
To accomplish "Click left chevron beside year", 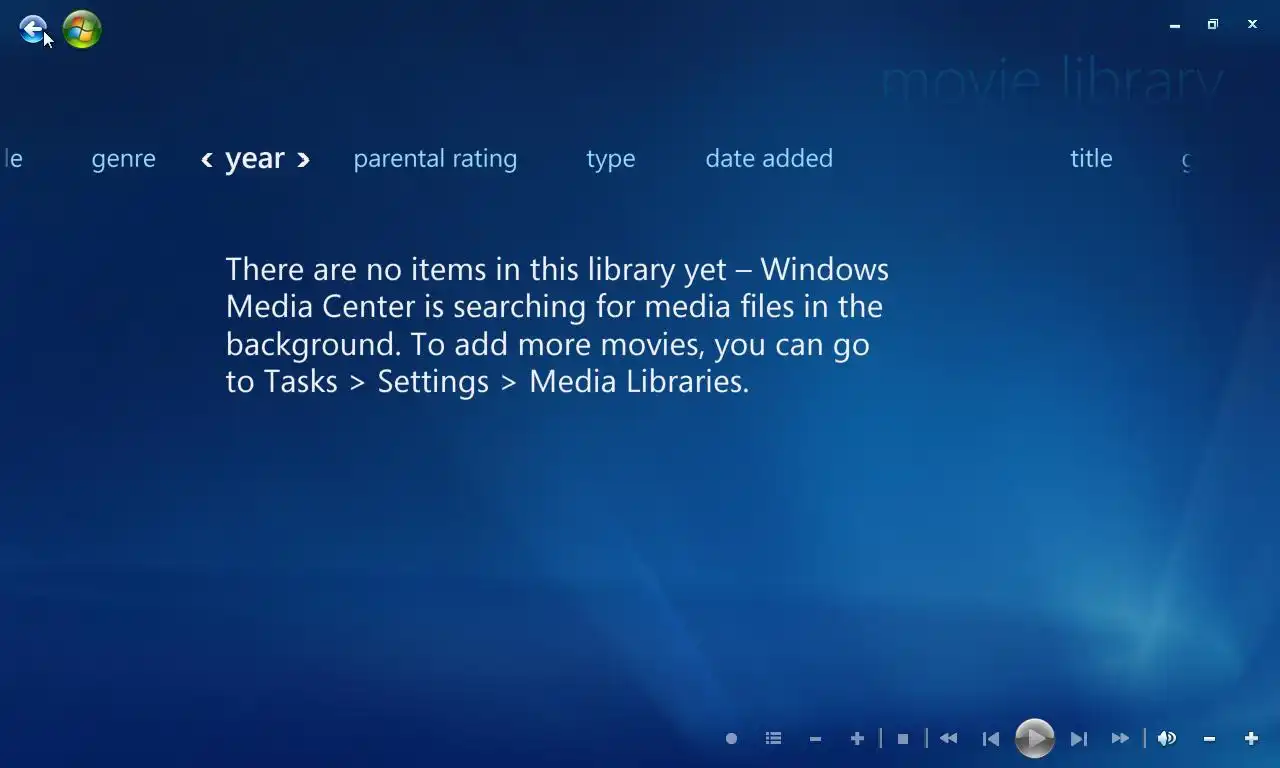I will [207, 159].
